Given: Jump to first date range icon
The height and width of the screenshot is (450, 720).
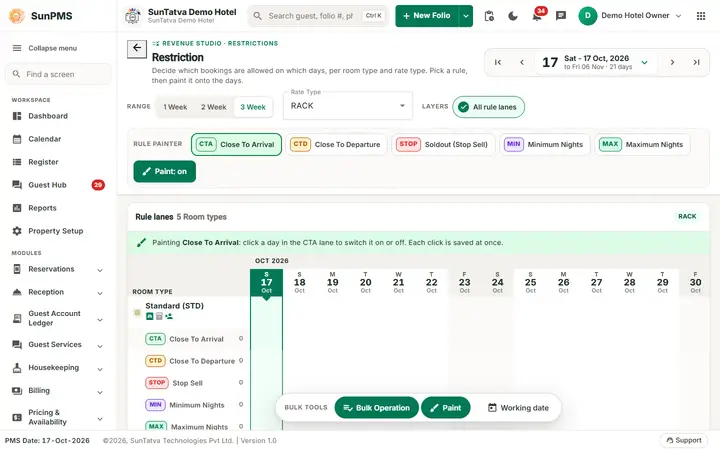Looking at the screenshot, I should pyautogui.click(x=498, y=62).
